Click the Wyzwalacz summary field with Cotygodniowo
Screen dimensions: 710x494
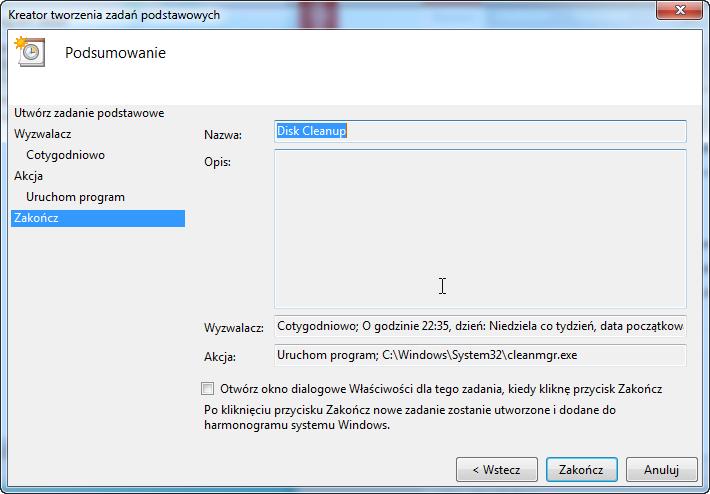point(480,326)
